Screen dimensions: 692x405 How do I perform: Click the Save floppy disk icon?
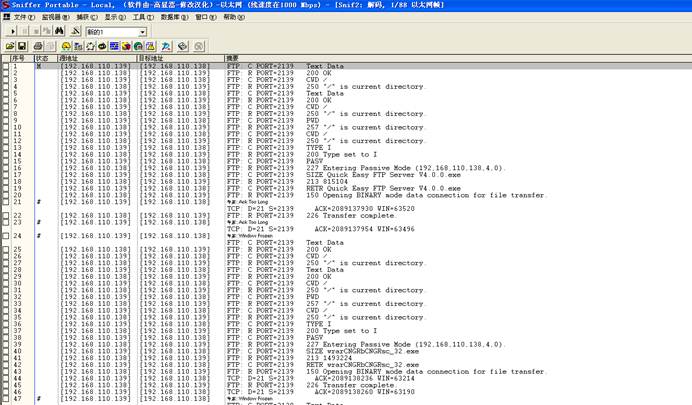pyautogui.click(x=22, y=46)
